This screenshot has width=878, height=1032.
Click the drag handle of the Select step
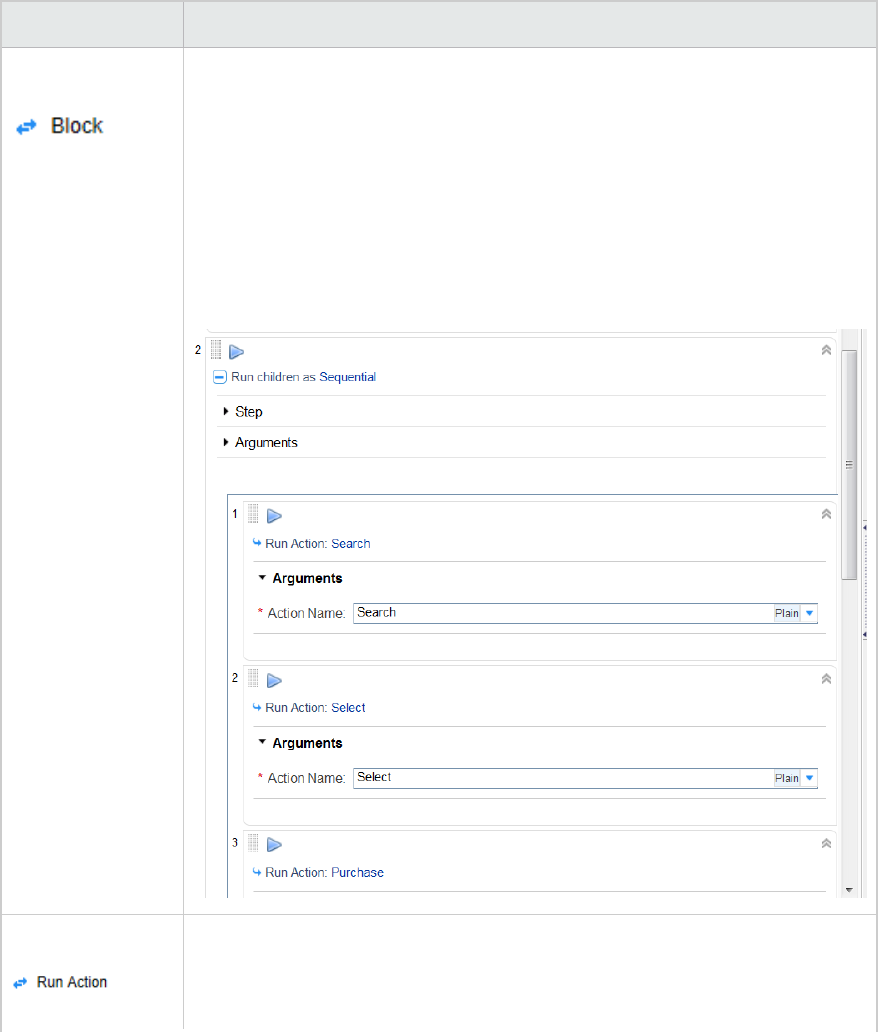pos(254,679)
